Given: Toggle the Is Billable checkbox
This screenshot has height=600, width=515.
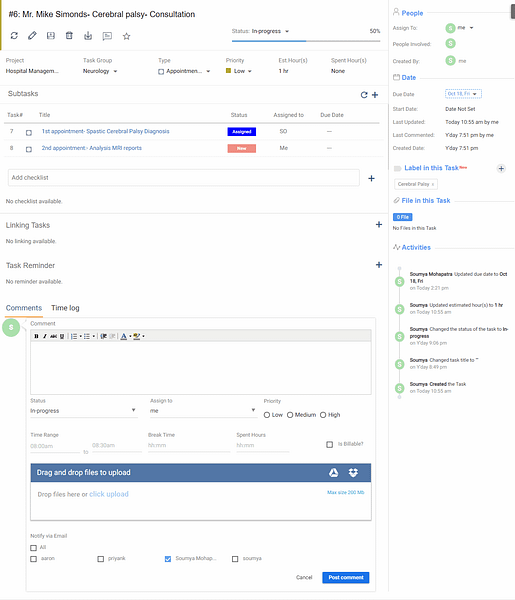Looking at the screenshot, I should click(329, 444).
